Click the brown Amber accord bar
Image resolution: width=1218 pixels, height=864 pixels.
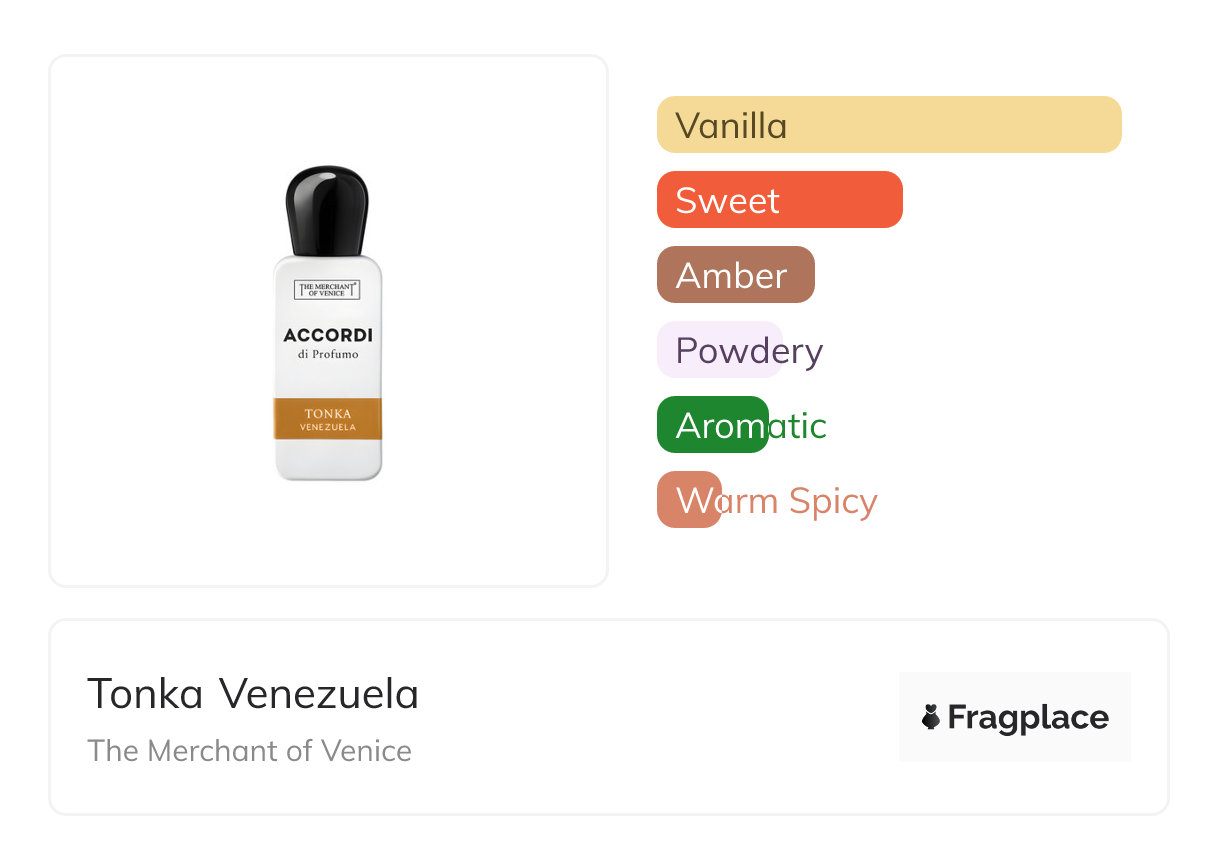pos(735,275)
